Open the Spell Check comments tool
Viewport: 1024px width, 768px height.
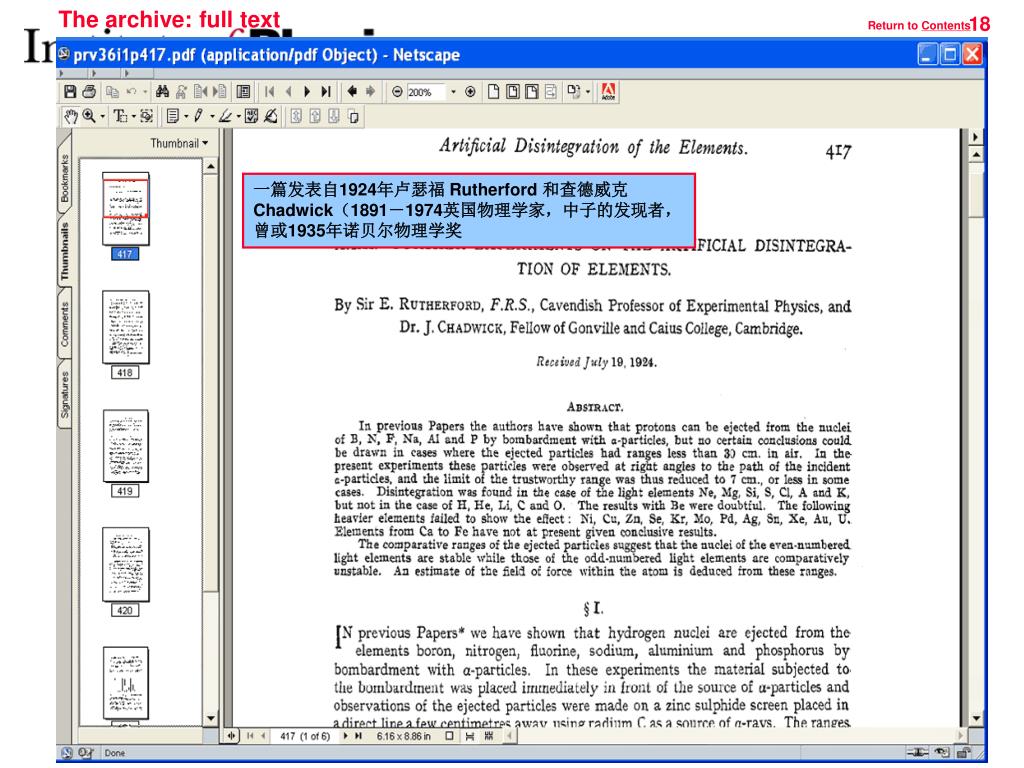251,117
